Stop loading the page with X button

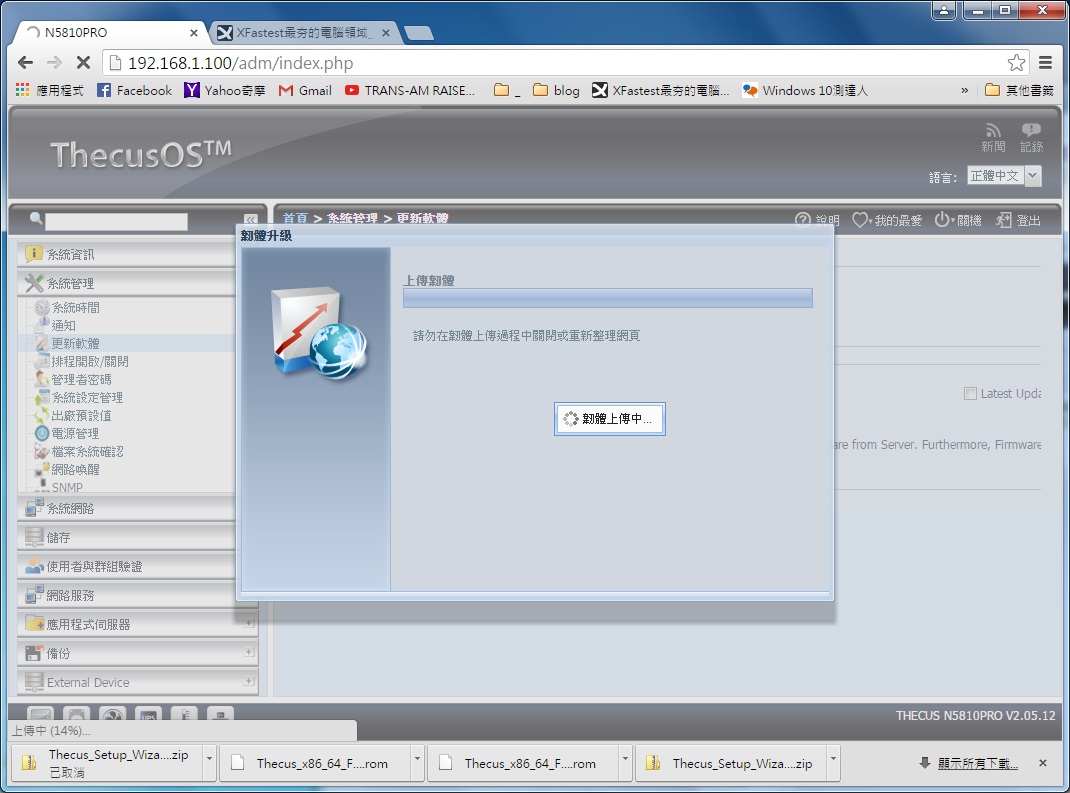(x=83, y=63)
